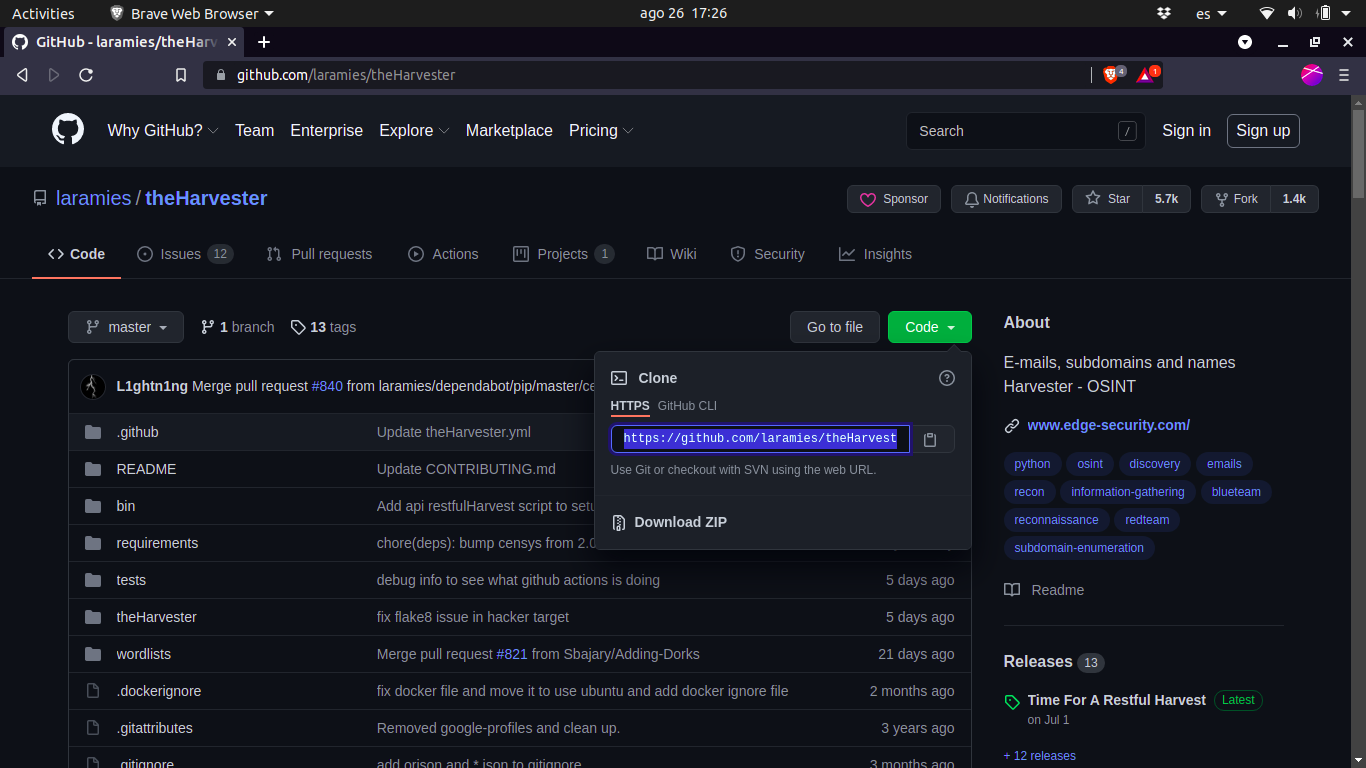Open the master branch dropdown

pyautogui.click(x=126, y=327)
